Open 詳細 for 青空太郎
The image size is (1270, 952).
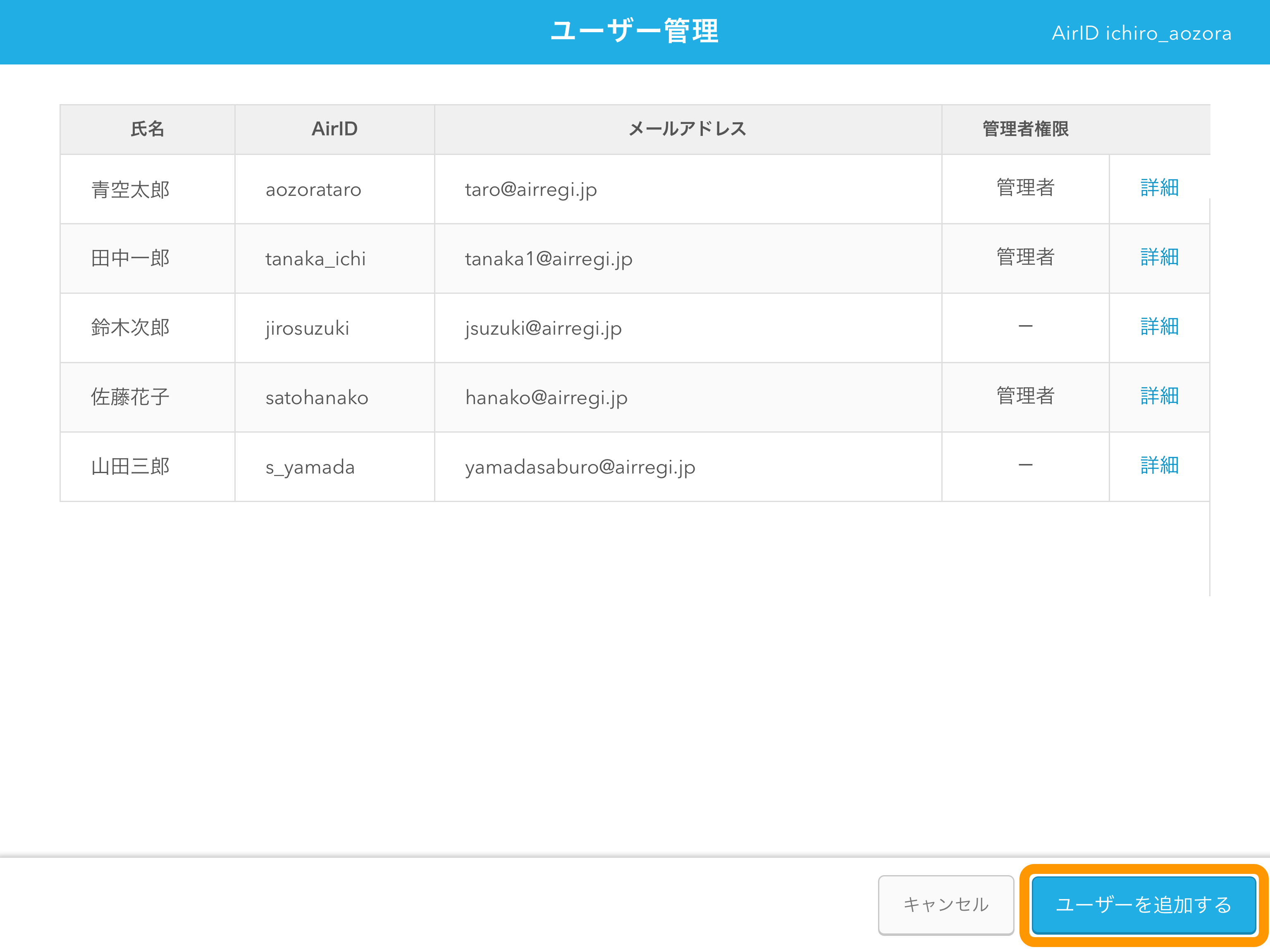(x=1159, y=188)
